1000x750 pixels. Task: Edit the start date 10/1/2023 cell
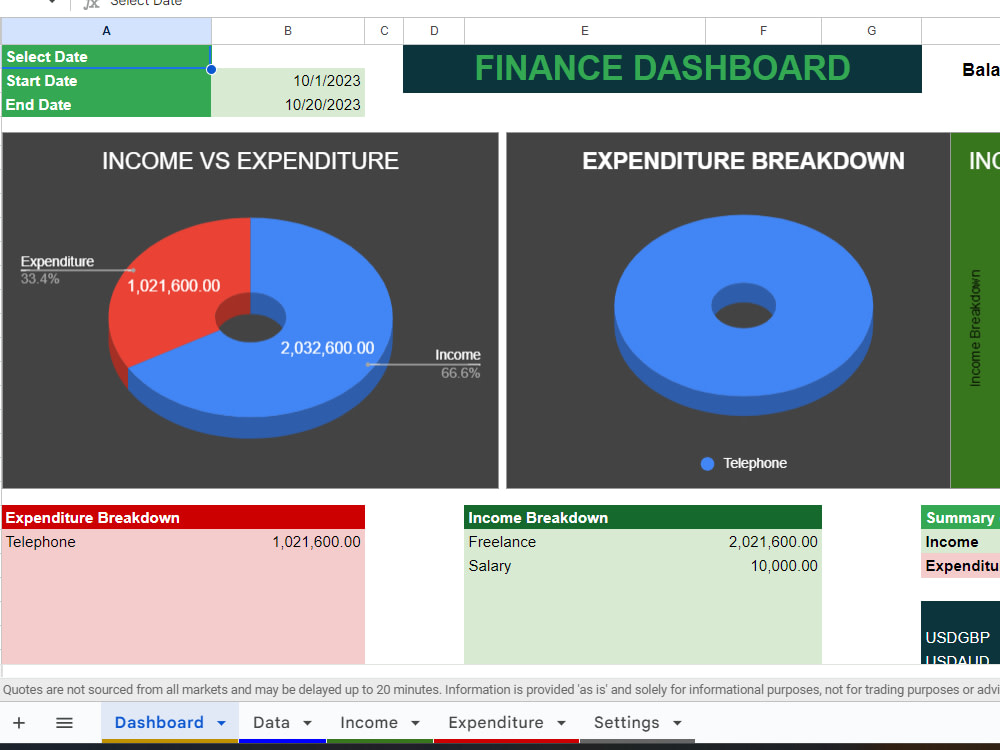coord(288,81)
